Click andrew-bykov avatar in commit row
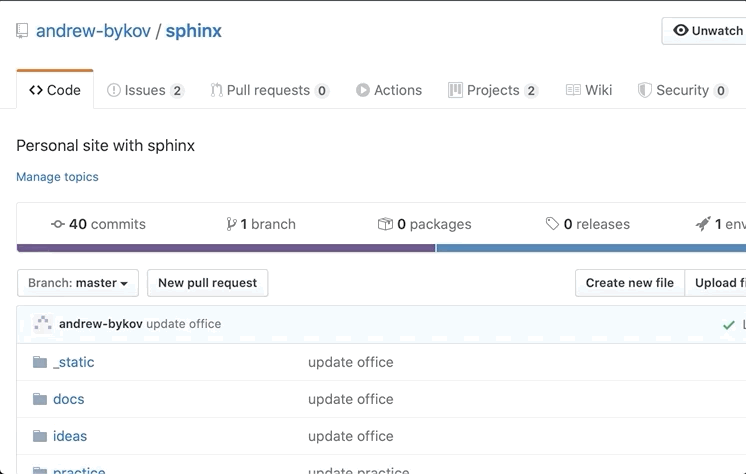 (43, 324)
